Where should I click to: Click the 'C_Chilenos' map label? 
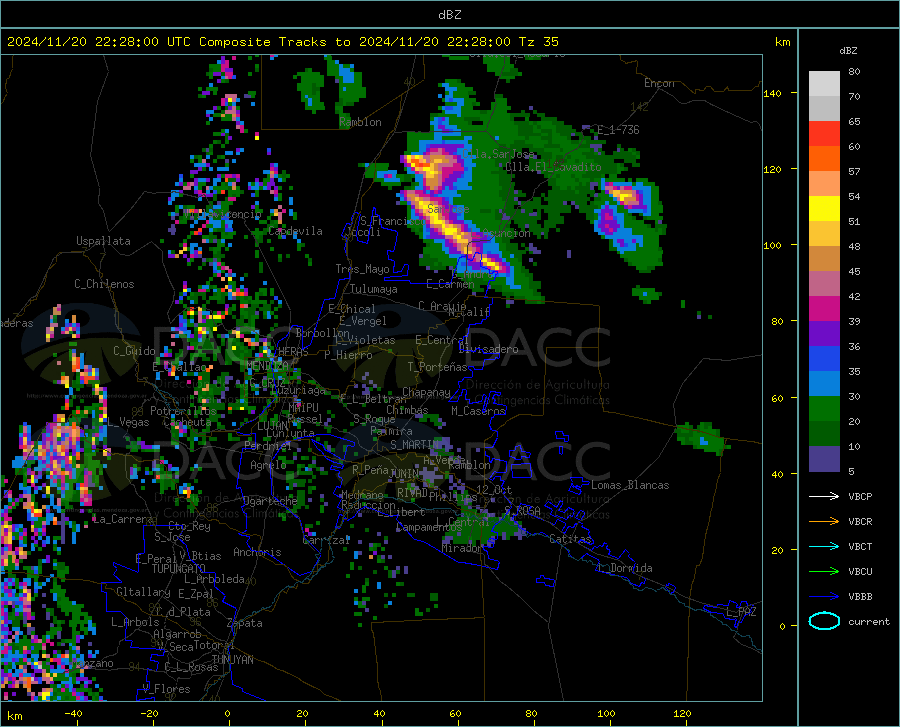pos(104,284)
